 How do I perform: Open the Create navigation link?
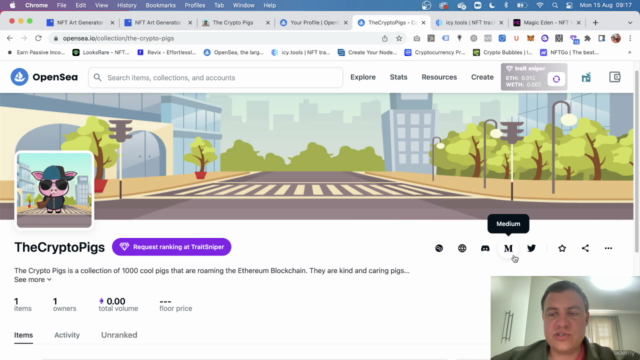point(482,77)
